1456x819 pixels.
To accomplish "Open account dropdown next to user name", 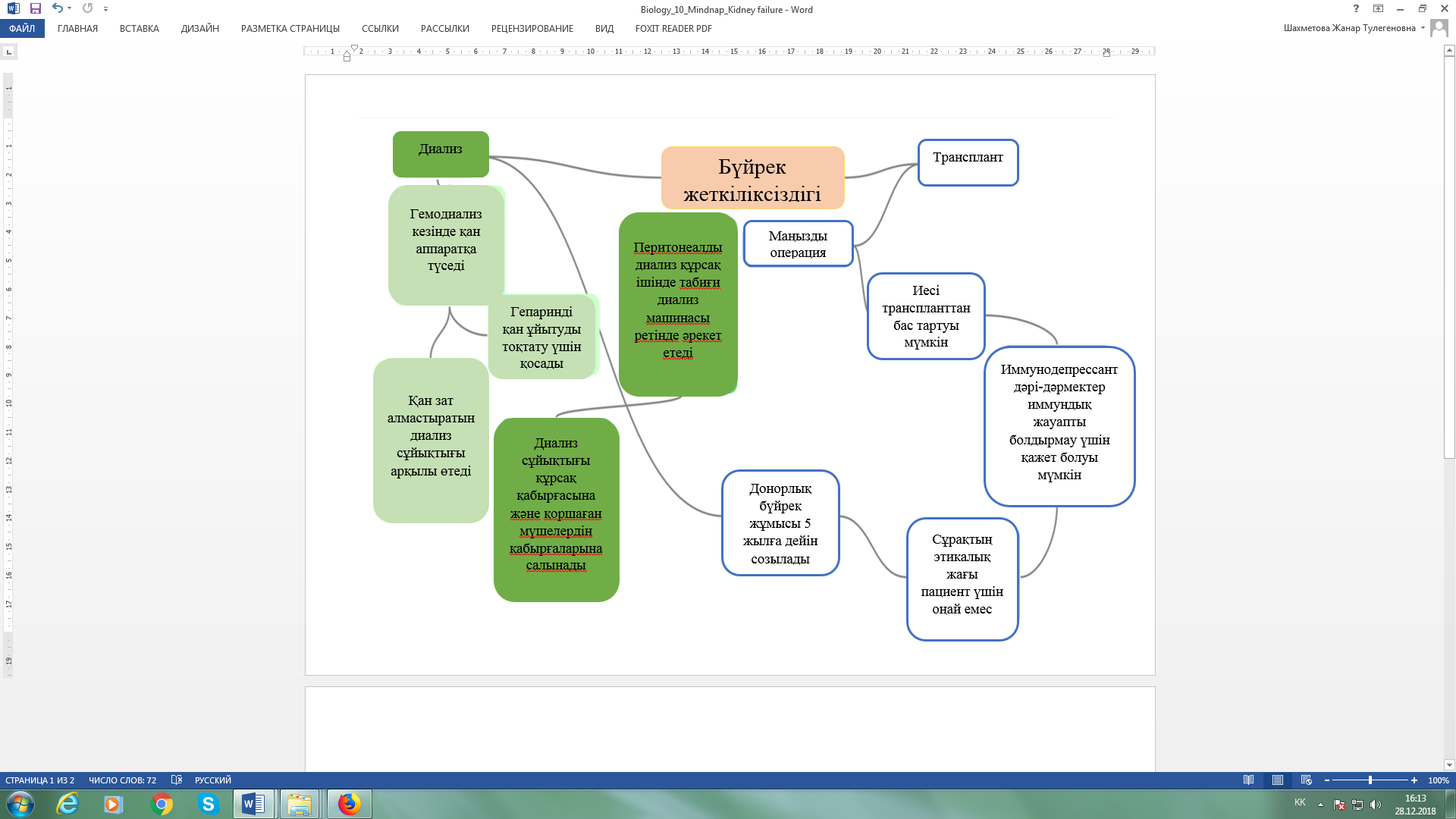I will 1423,28.
